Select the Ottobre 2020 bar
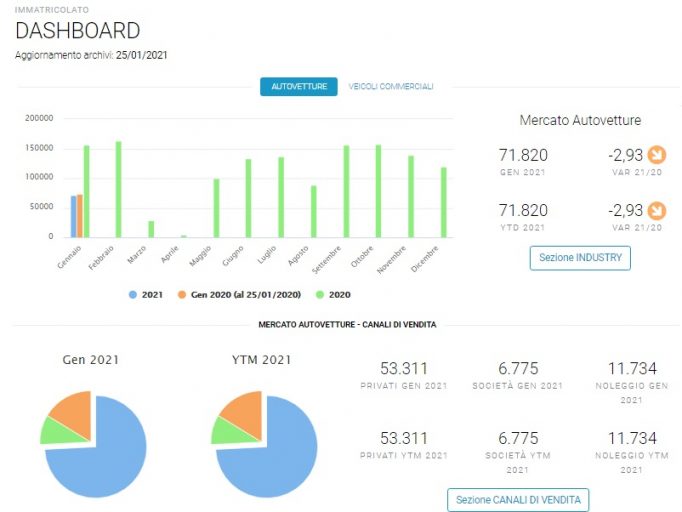This screenshot has width=682, height=512. click(x=378, y=191)
